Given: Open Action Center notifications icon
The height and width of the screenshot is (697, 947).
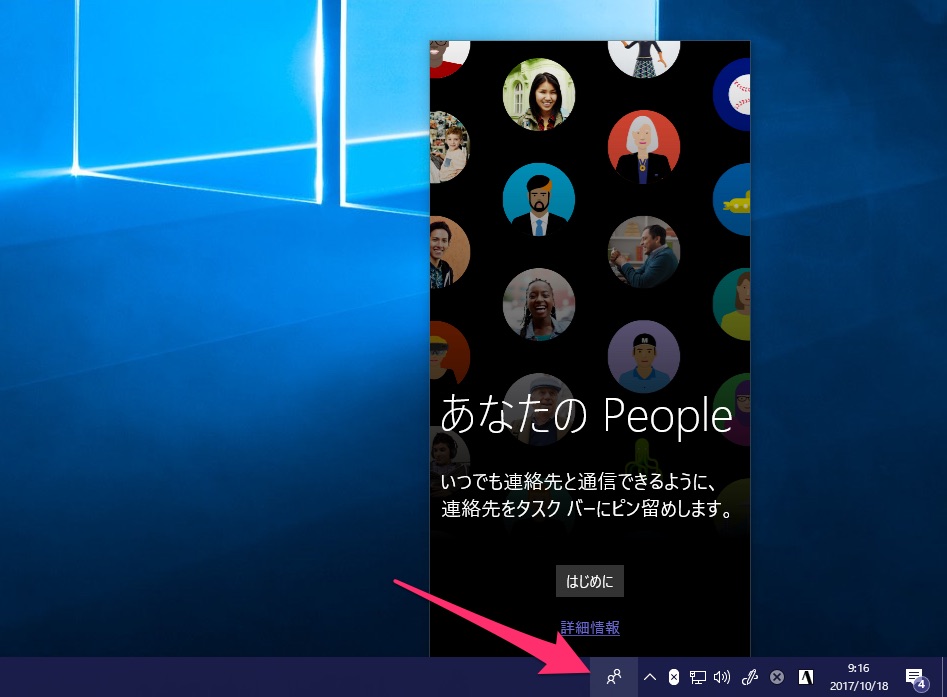Looking at the screenshot, I should (x=915, y=678).
